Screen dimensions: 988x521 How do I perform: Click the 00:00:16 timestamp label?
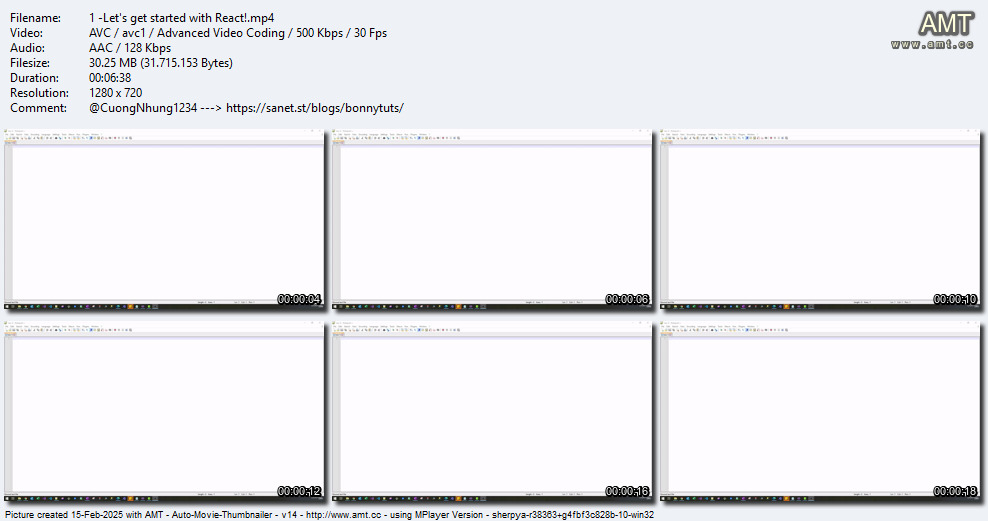627,491
